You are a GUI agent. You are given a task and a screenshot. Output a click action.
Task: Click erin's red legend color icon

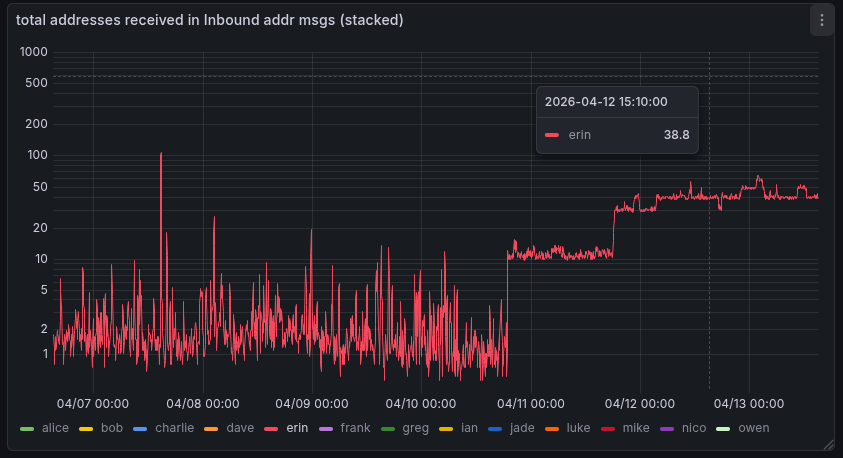(271, 428)
